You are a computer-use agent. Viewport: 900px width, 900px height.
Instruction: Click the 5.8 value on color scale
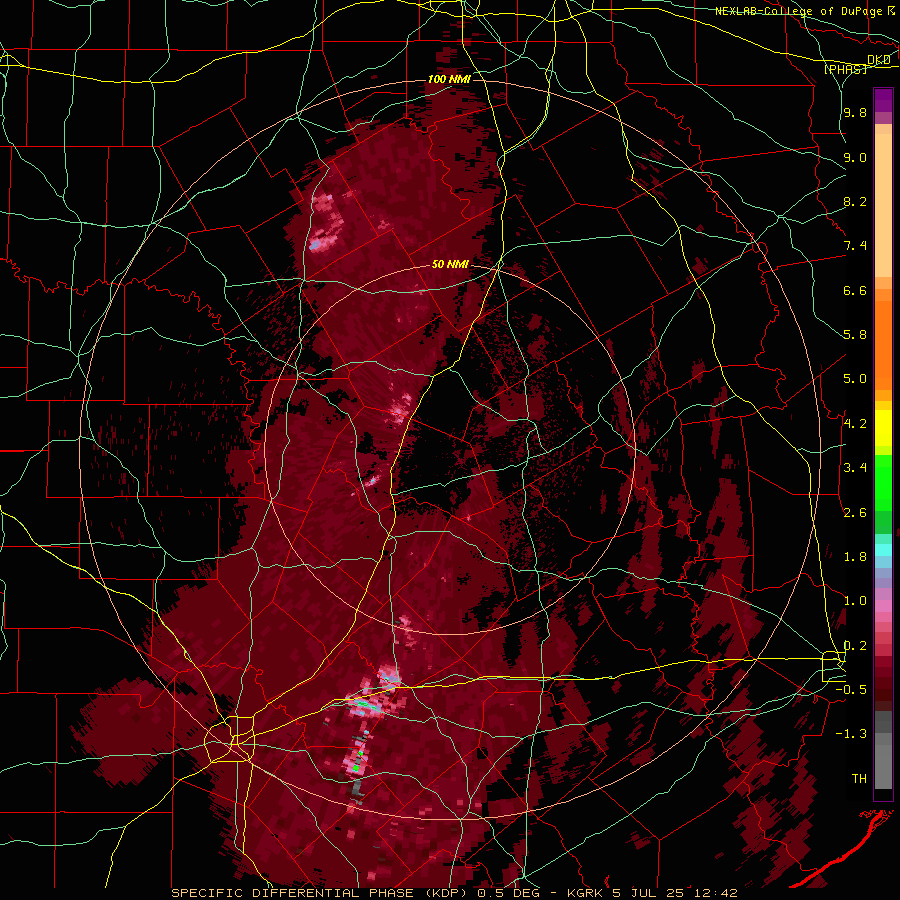(x=855, y=335)
